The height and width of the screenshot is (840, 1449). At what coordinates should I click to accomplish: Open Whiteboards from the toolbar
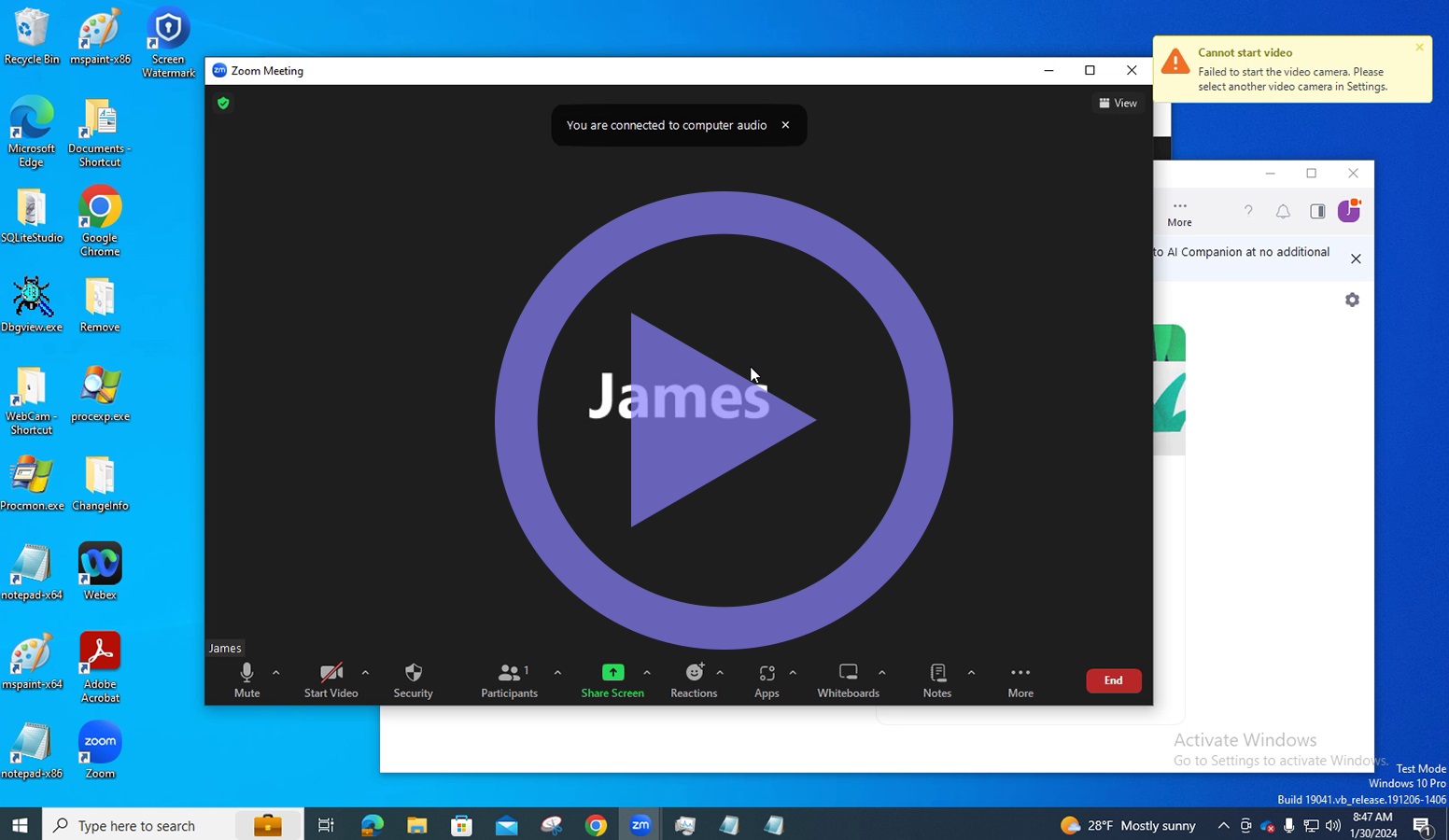[848, 679]
